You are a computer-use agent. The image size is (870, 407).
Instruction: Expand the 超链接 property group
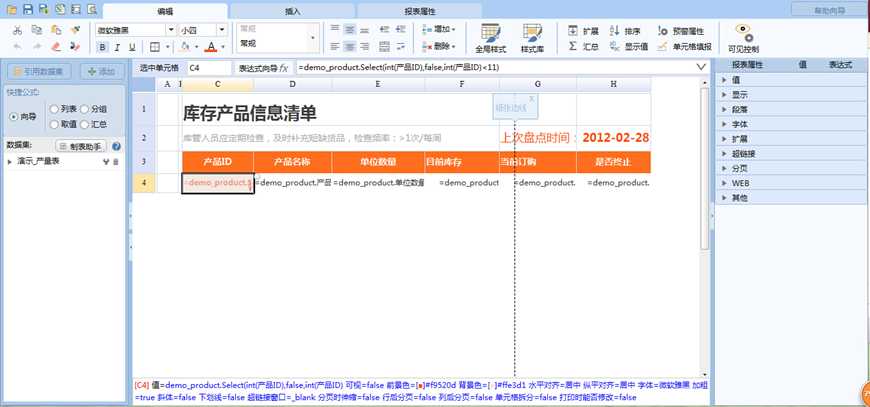pos(724,154)
